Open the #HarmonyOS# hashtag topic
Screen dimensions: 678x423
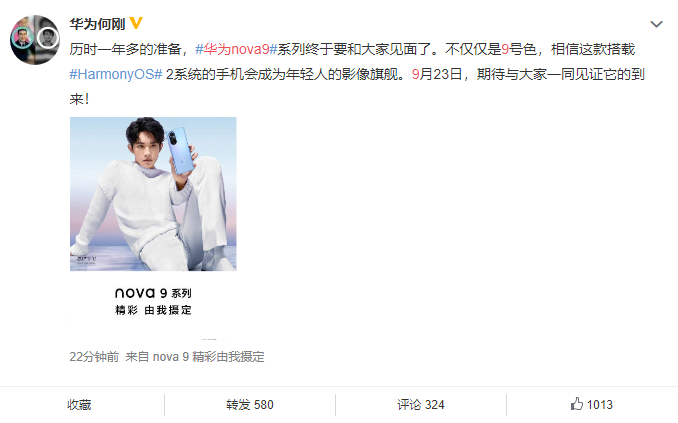coord(115,74)
